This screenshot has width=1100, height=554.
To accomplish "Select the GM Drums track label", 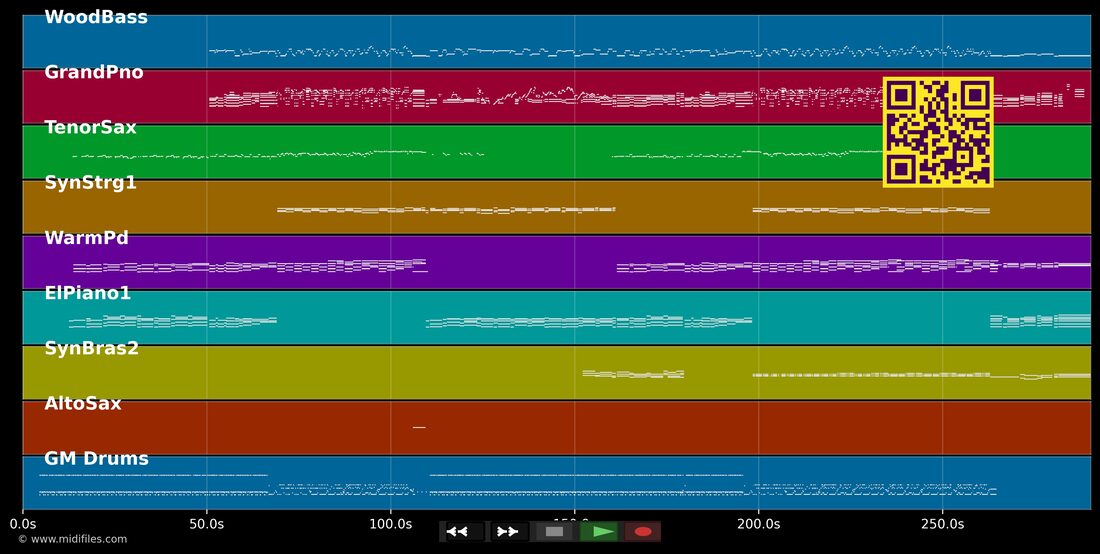I will point(96,459).
